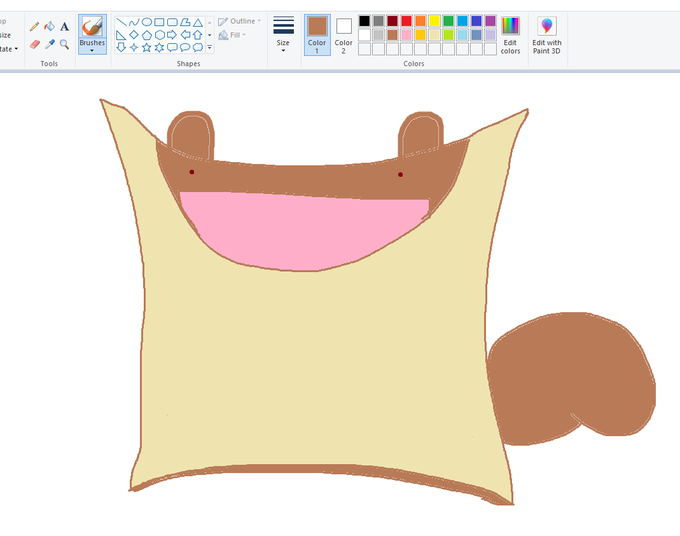The width and height of the screenshot is (680, 536).
Task: Choose the Rectangle shape
Action: pyautogui.click(x=160, y=22)
